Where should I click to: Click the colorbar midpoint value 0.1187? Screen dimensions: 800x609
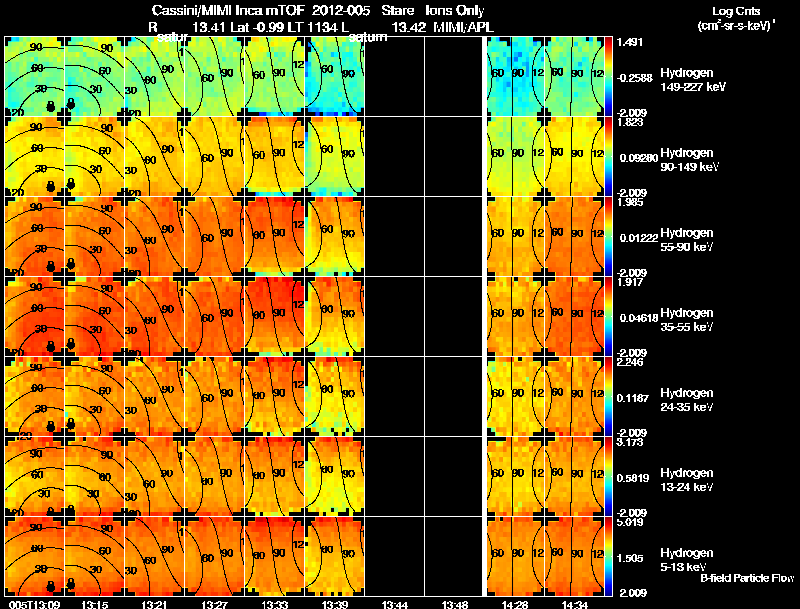click(x=633, y=398)
